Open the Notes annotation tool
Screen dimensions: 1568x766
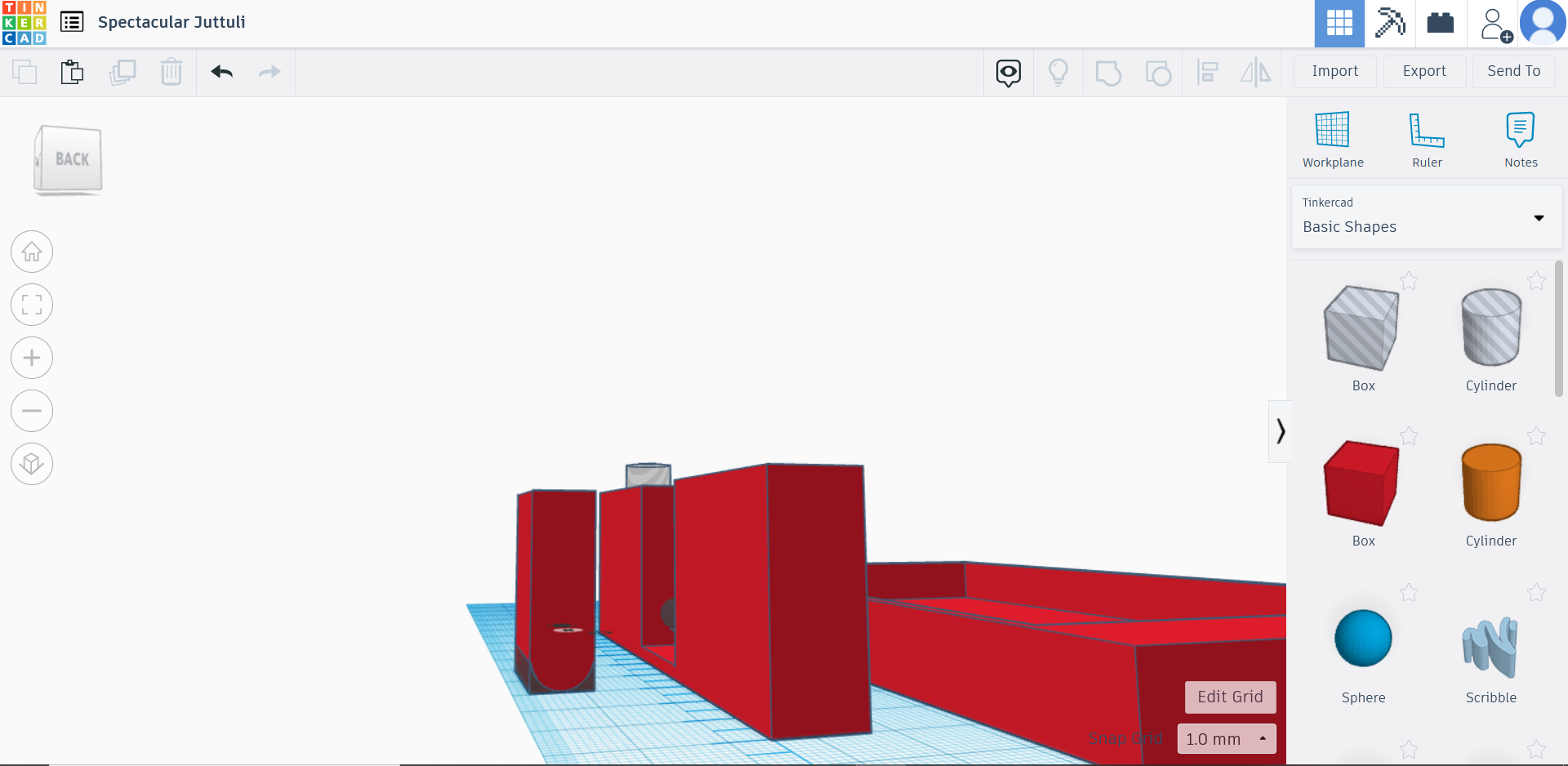coord(1521,139)
